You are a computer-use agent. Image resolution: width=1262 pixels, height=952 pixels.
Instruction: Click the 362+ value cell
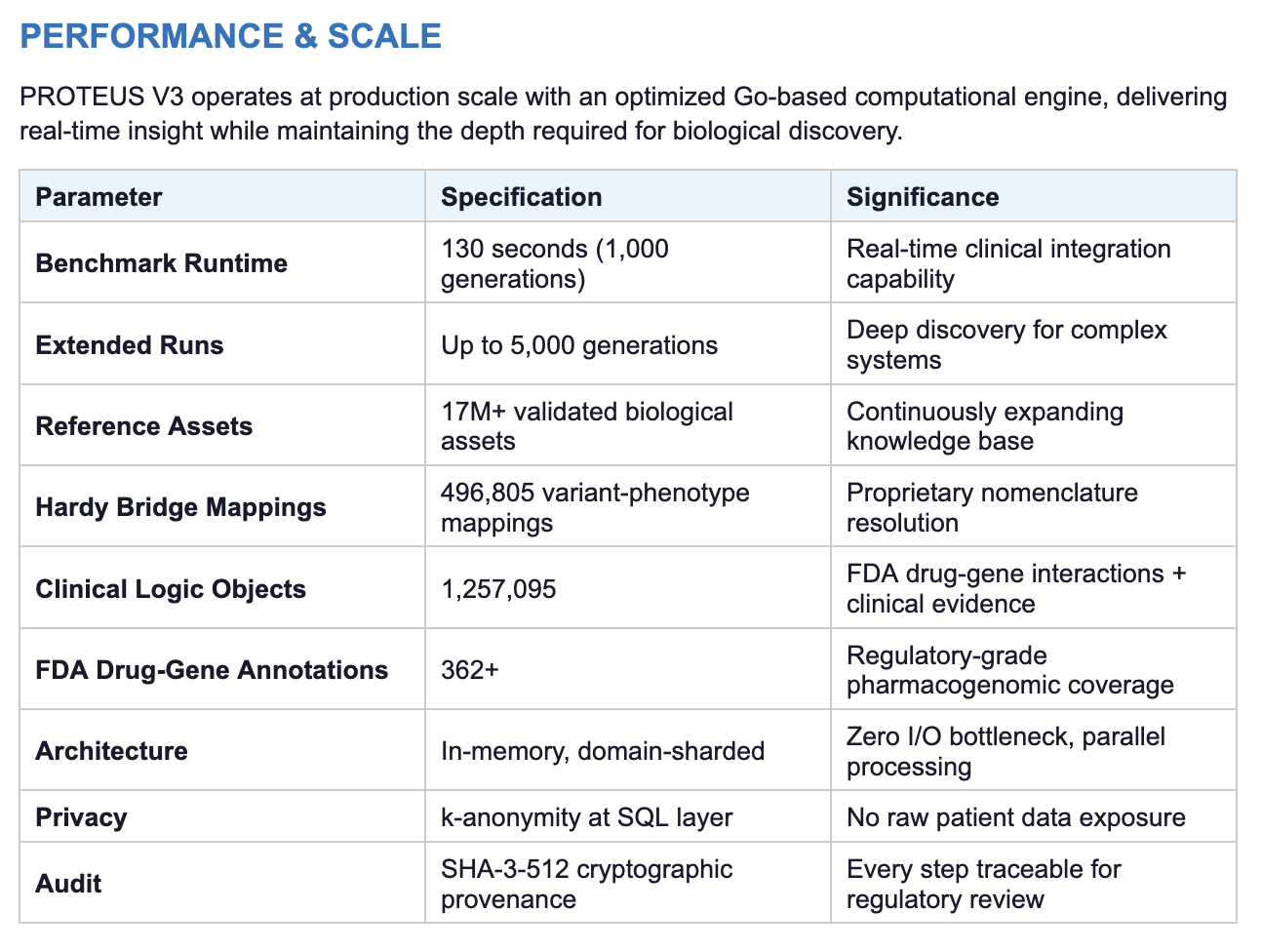coord(469,670)
